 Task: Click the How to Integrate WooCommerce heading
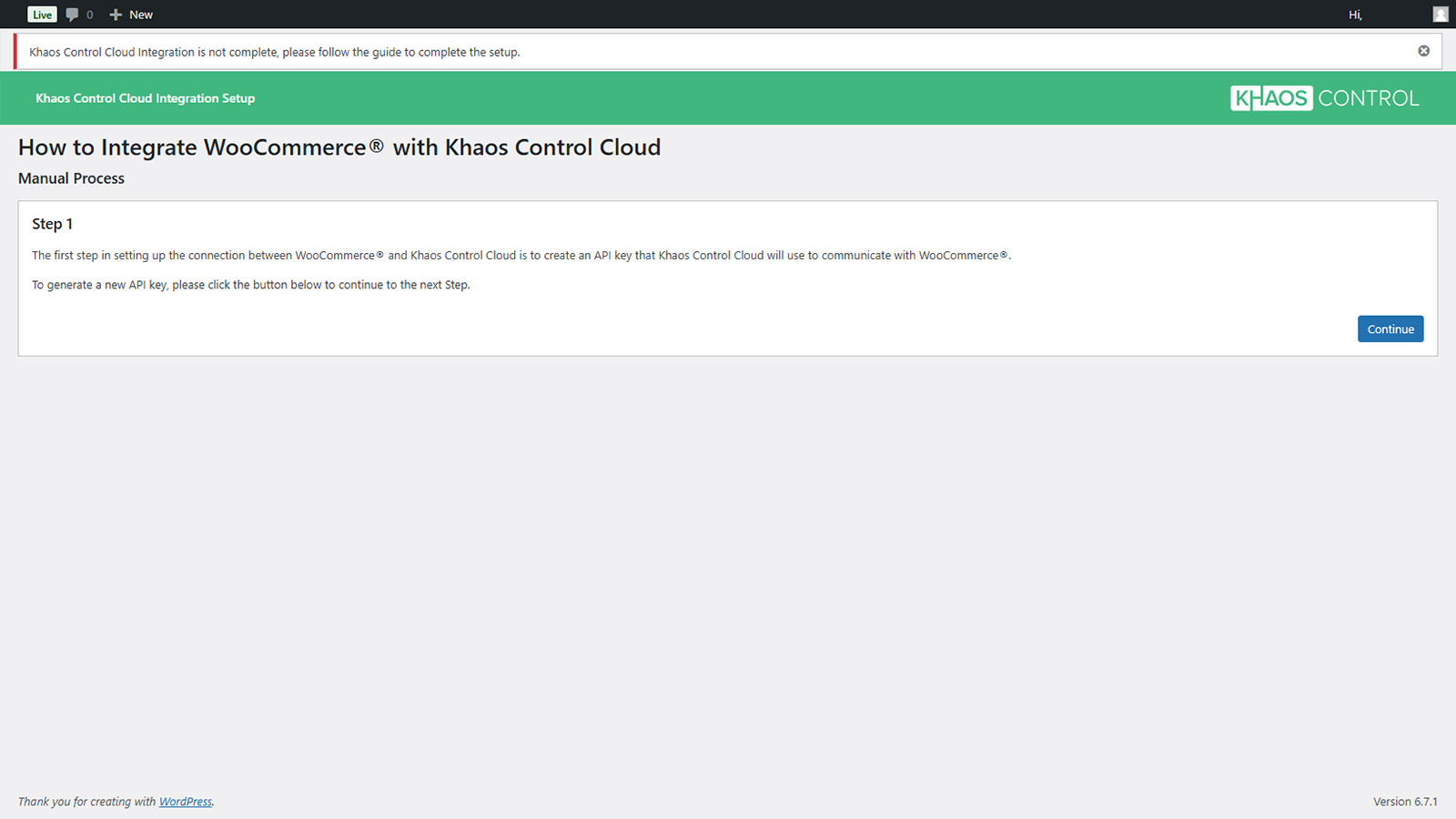339,147
